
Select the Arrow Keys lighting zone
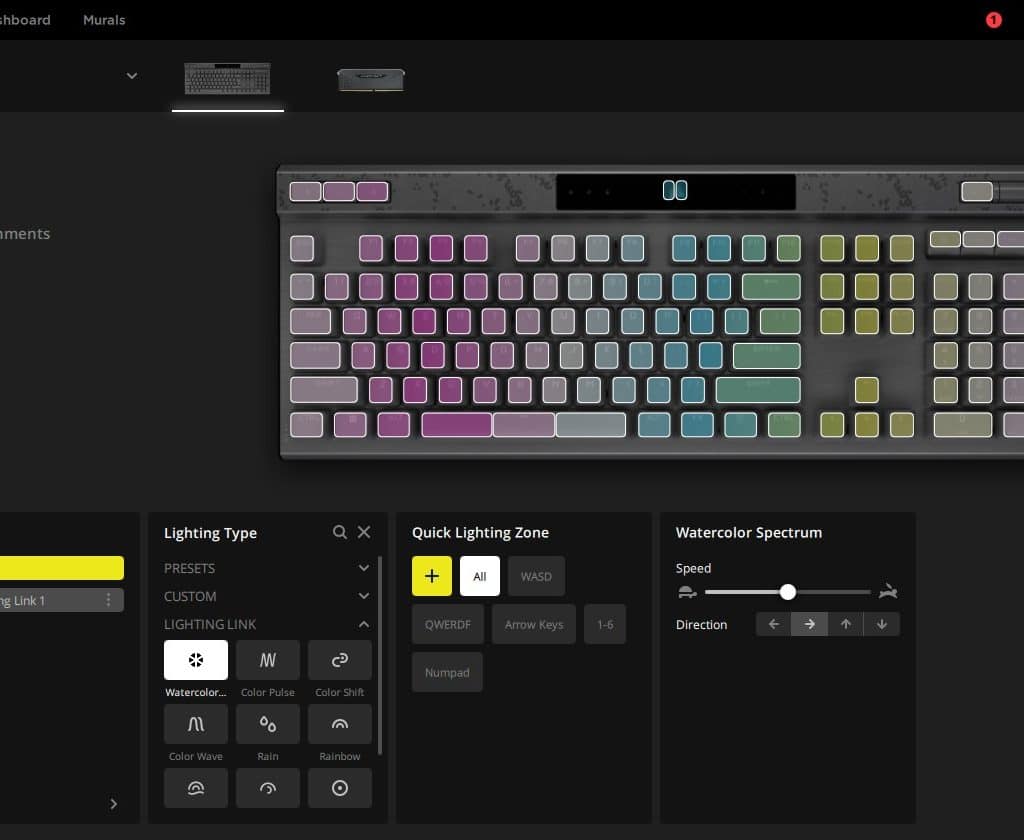click(534, 624)
